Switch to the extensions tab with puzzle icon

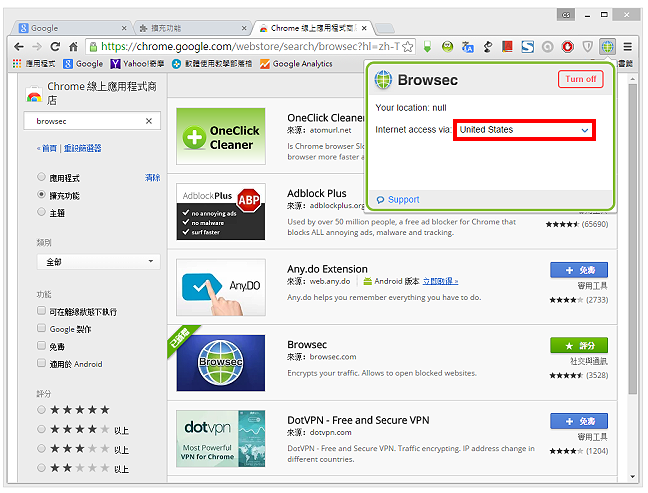point(192,28)
